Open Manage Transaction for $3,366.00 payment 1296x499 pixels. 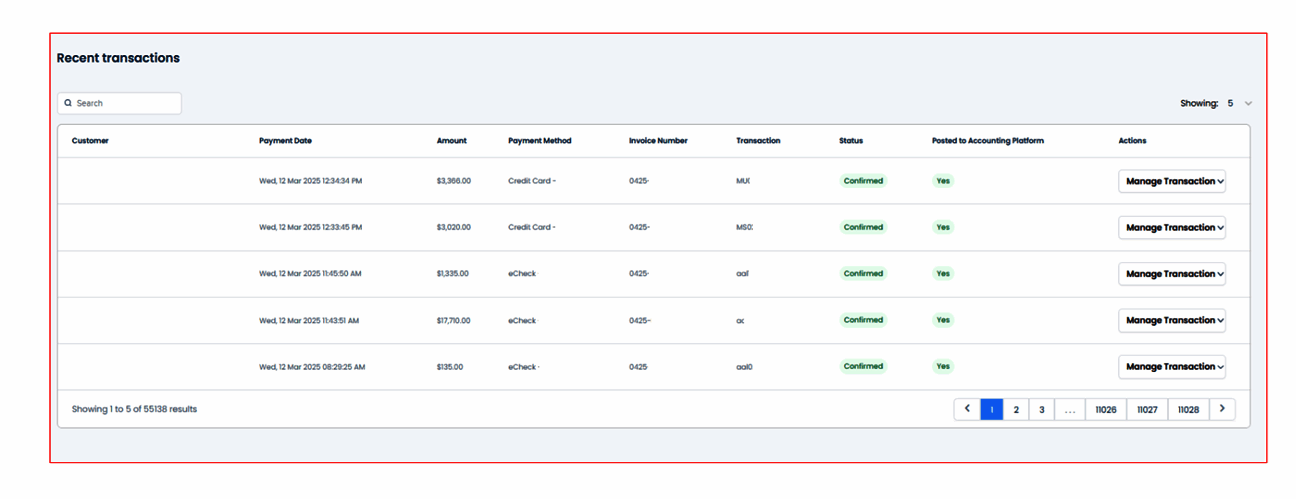tap(1171, 181)
